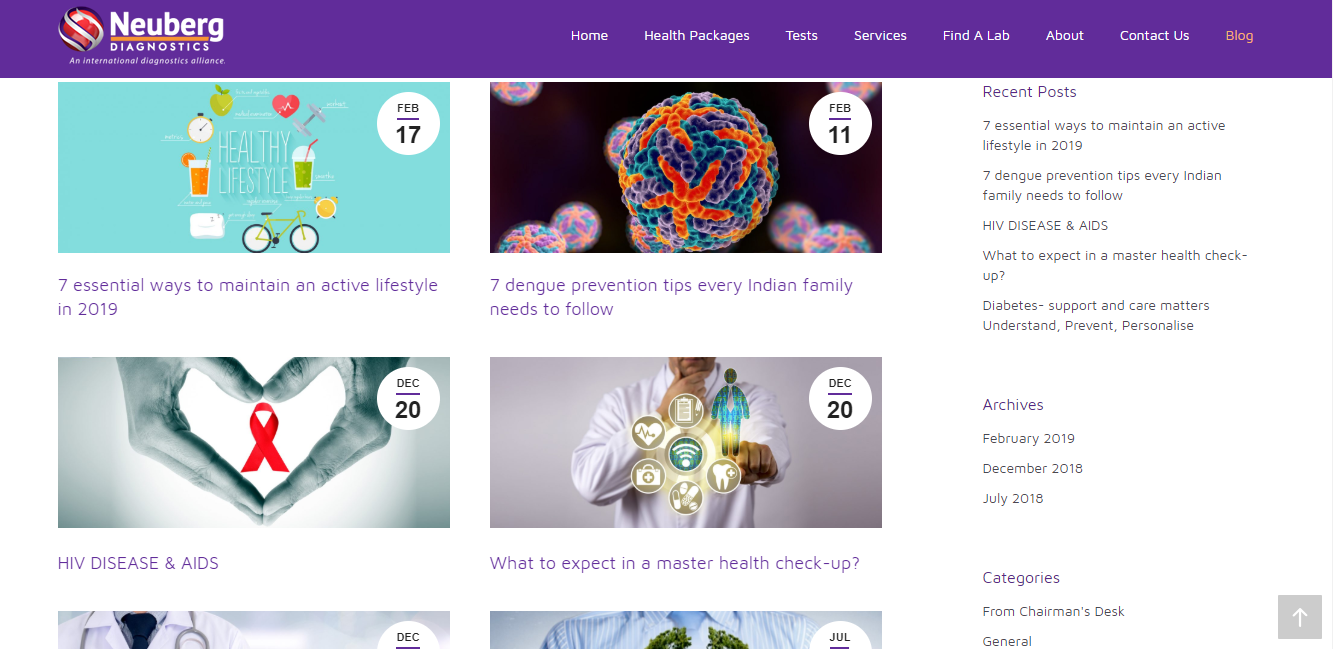Click the DEC 20 badge on the HIV ribbon image
This screenshot has width=1333, height=649.
point(408,399)
